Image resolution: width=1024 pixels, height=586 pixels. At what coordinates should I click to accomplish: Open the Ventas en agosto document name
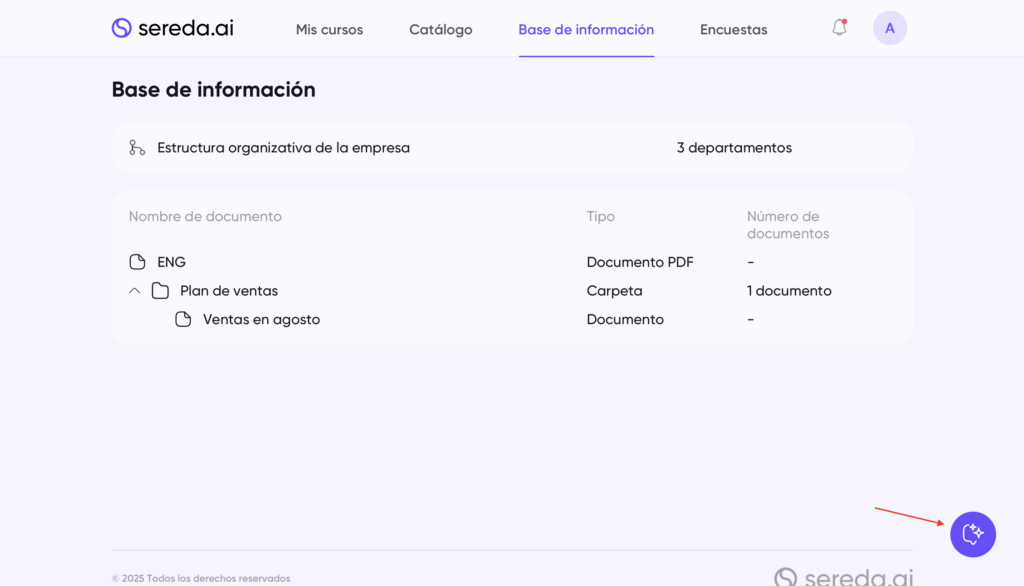pyautogui.click(x=261, y=320)
